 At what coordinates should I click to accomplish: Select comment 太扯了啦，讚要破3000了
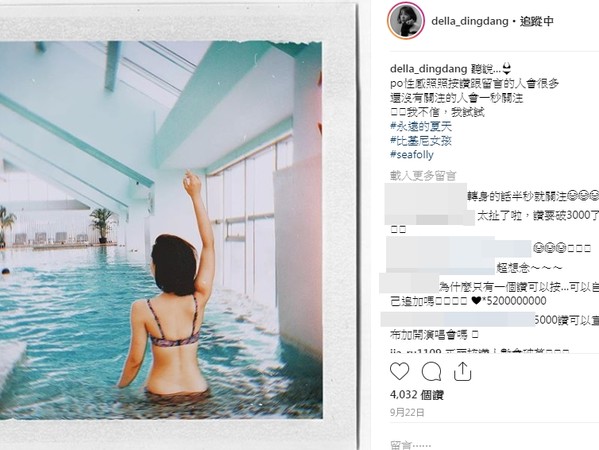(x=538, y=216)
